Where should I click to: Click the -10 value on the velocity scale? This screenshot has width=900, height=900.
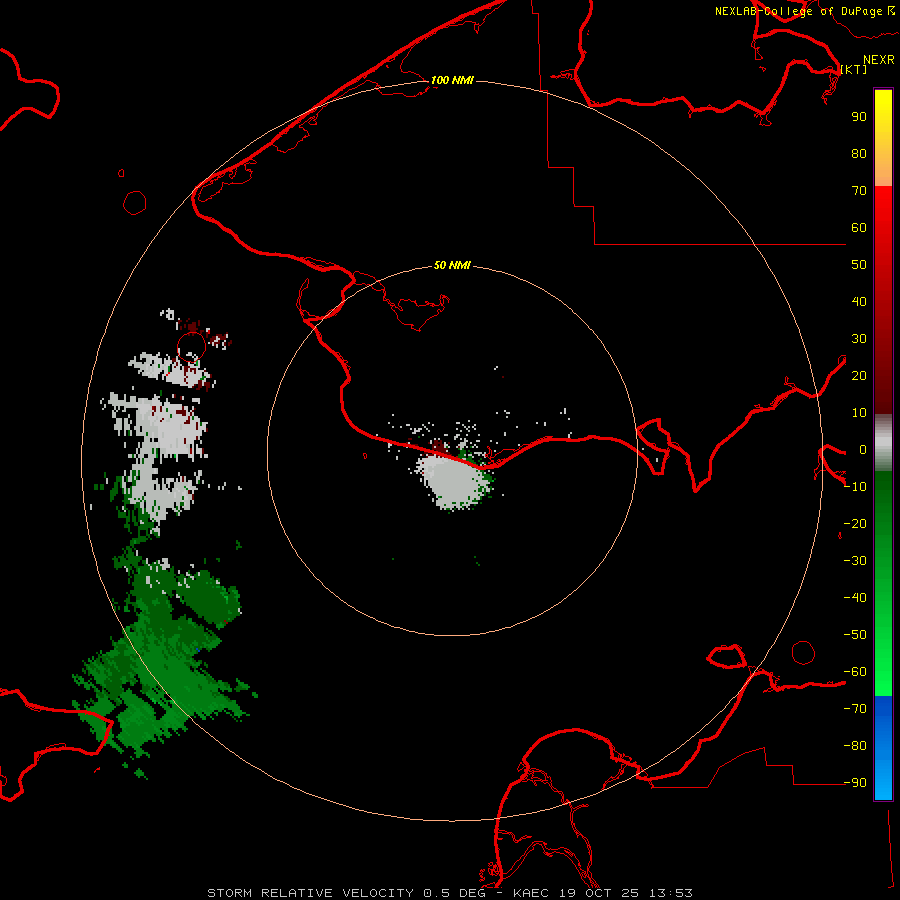click(x=855, y=487)
